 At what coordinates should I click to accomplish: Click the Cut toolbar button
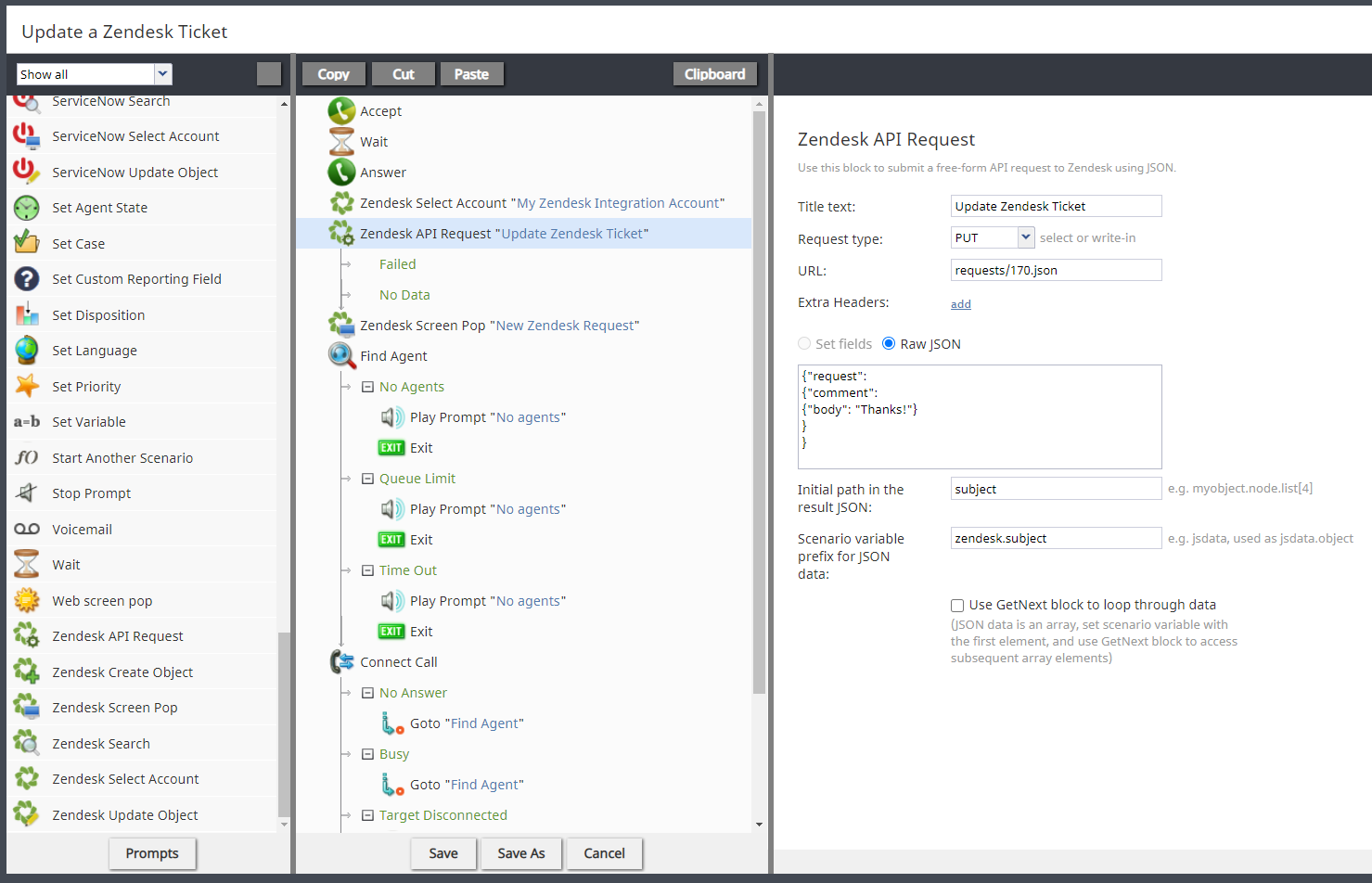(x=404, y=74)
